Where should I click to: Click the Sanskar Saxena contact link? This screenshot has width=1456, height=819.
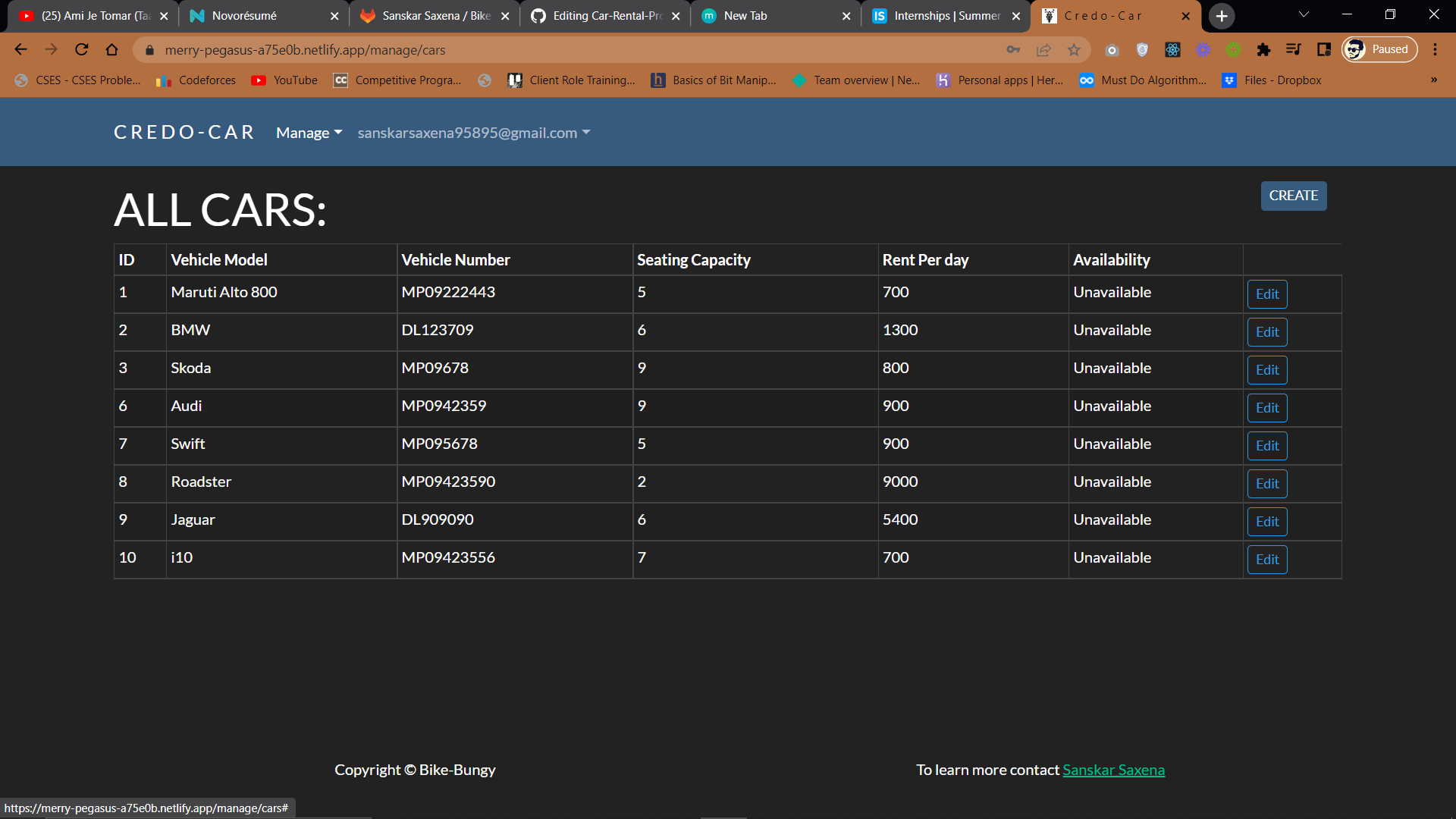click(x=1113, y=769)
